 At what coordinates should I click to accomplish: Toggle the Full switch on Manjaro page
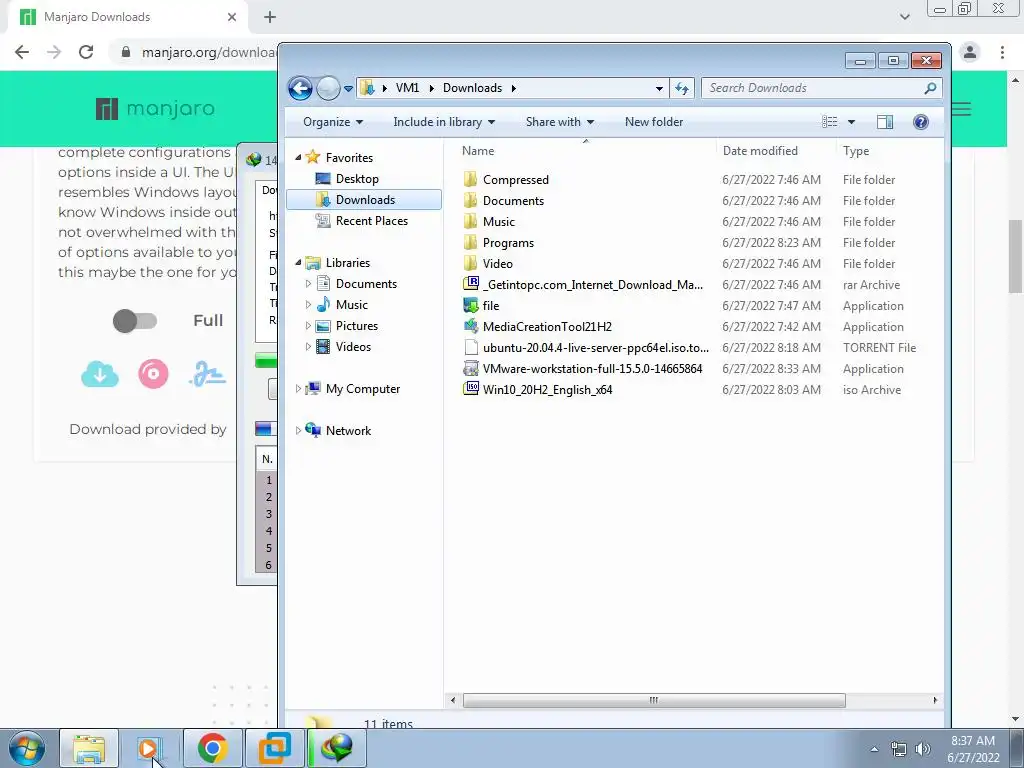click(x=135, y=321)
